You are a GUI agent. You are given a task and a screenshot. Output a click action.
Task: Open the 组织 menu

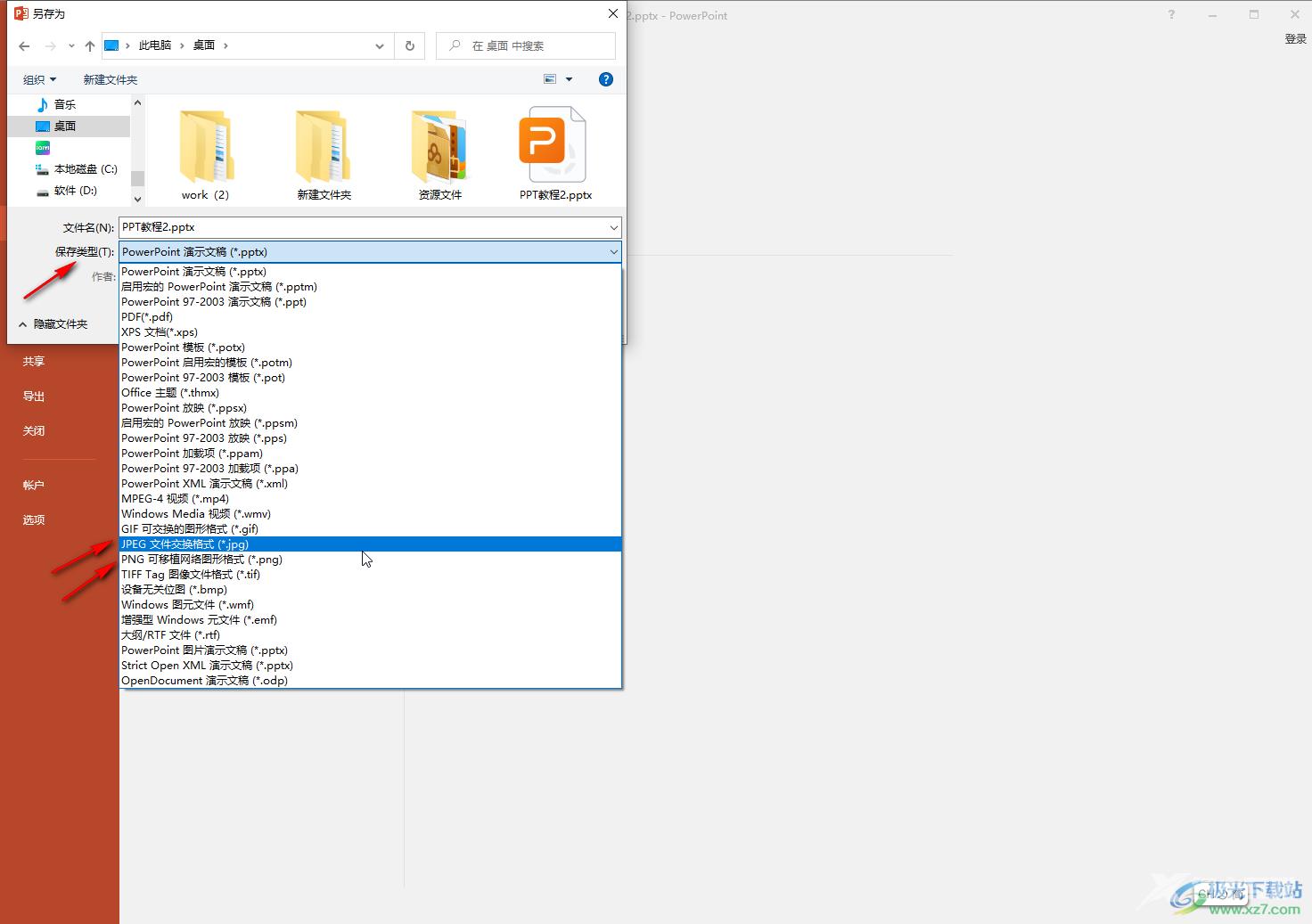pos(39,79)
